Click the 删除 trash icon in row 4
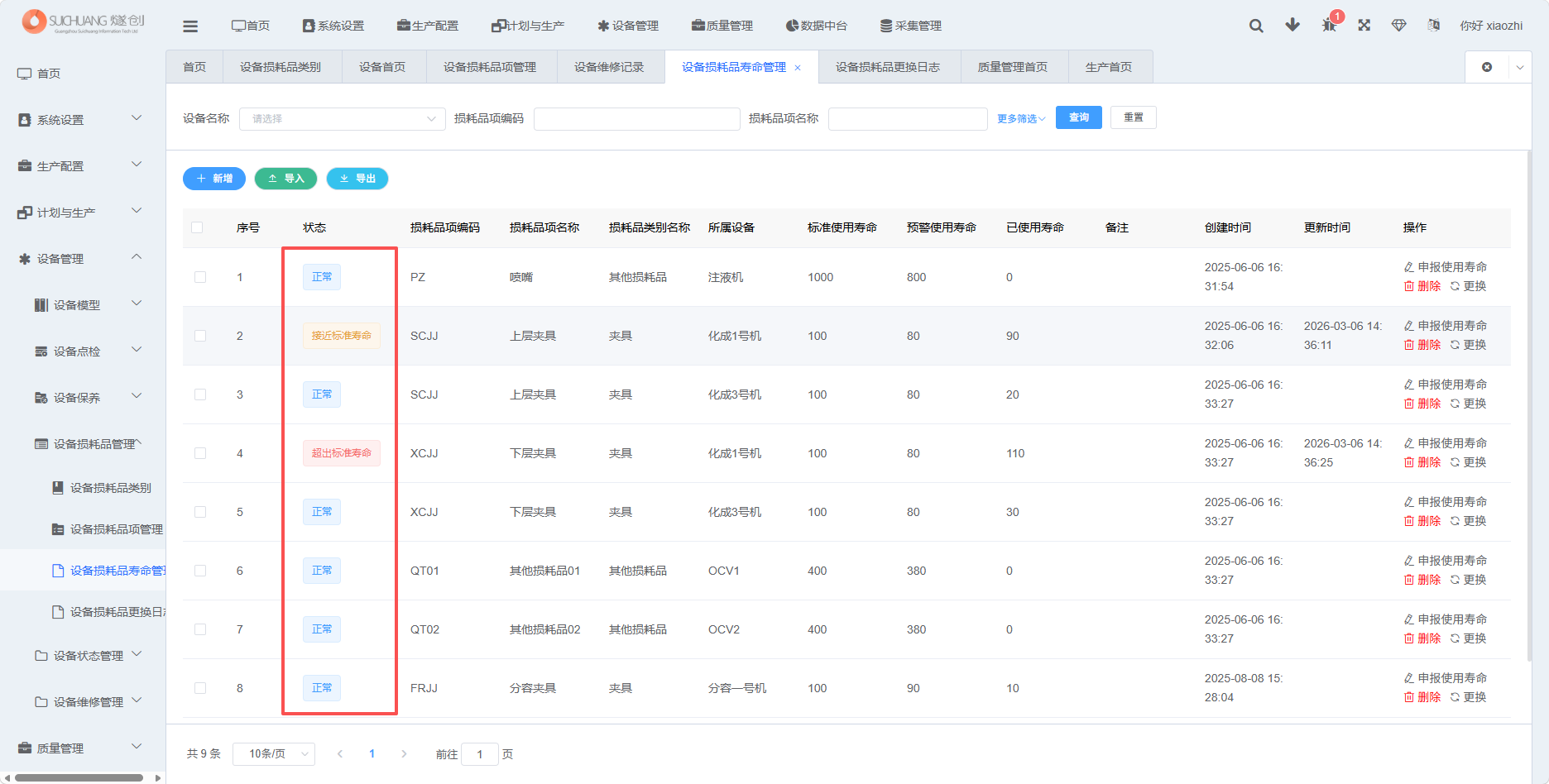 (x=1409, y=462)
